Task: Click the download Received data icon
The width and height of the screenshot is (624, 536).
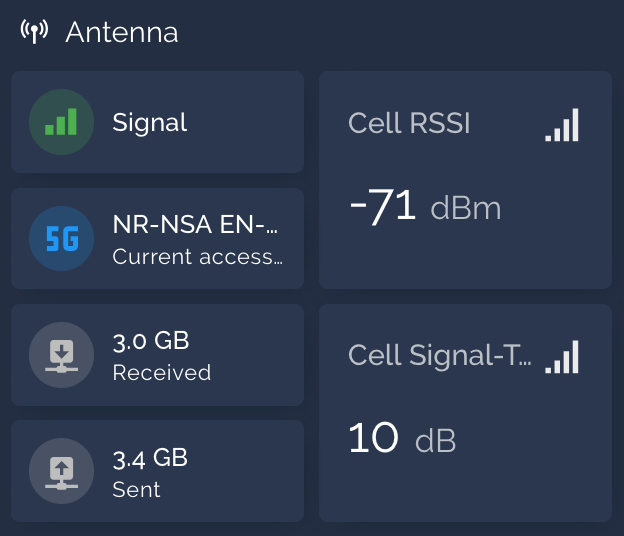Action: tap(61, 355)
